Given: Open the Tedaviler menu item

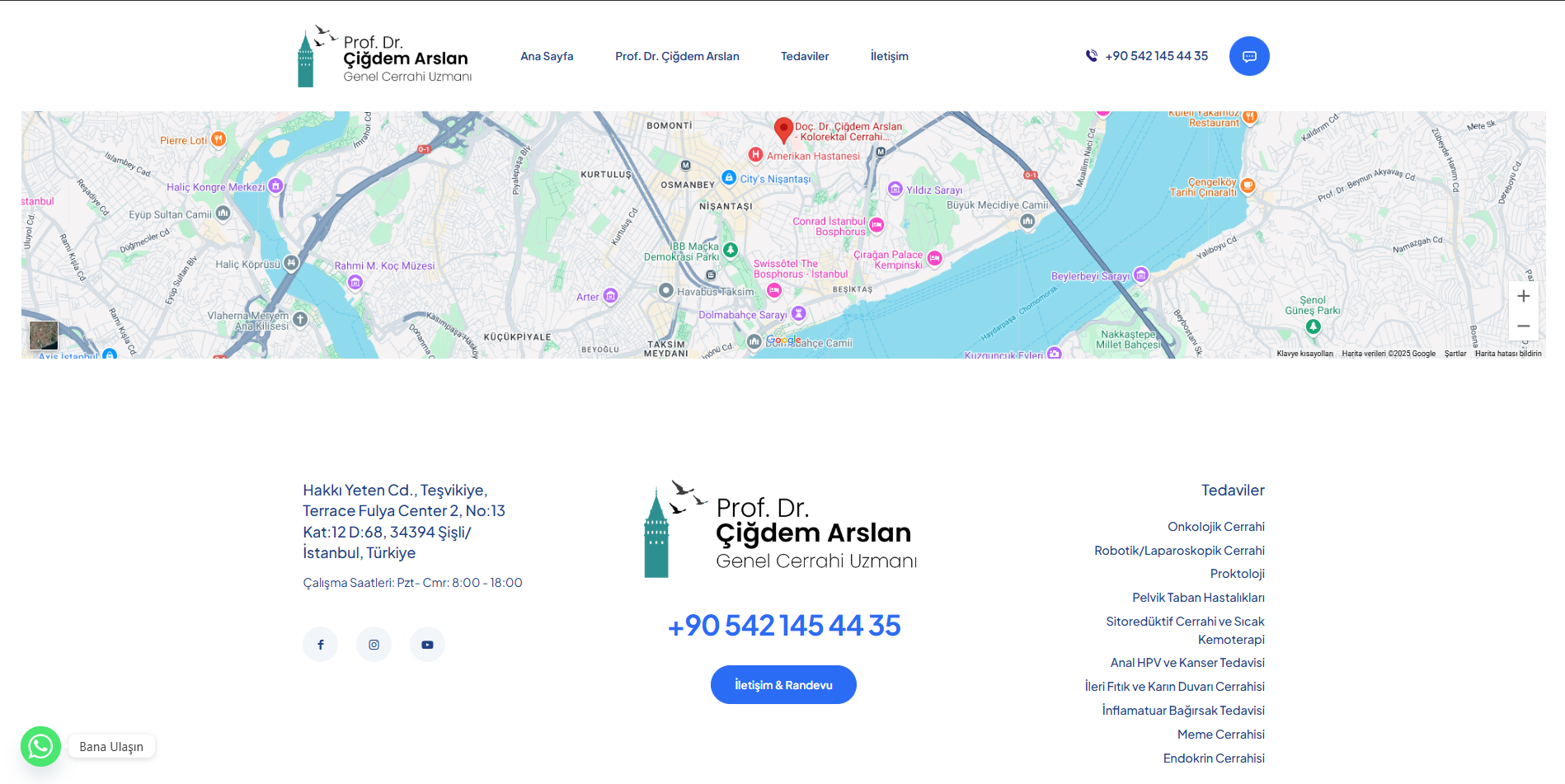Looking at the screenshot, I should [x=805, y=56].
